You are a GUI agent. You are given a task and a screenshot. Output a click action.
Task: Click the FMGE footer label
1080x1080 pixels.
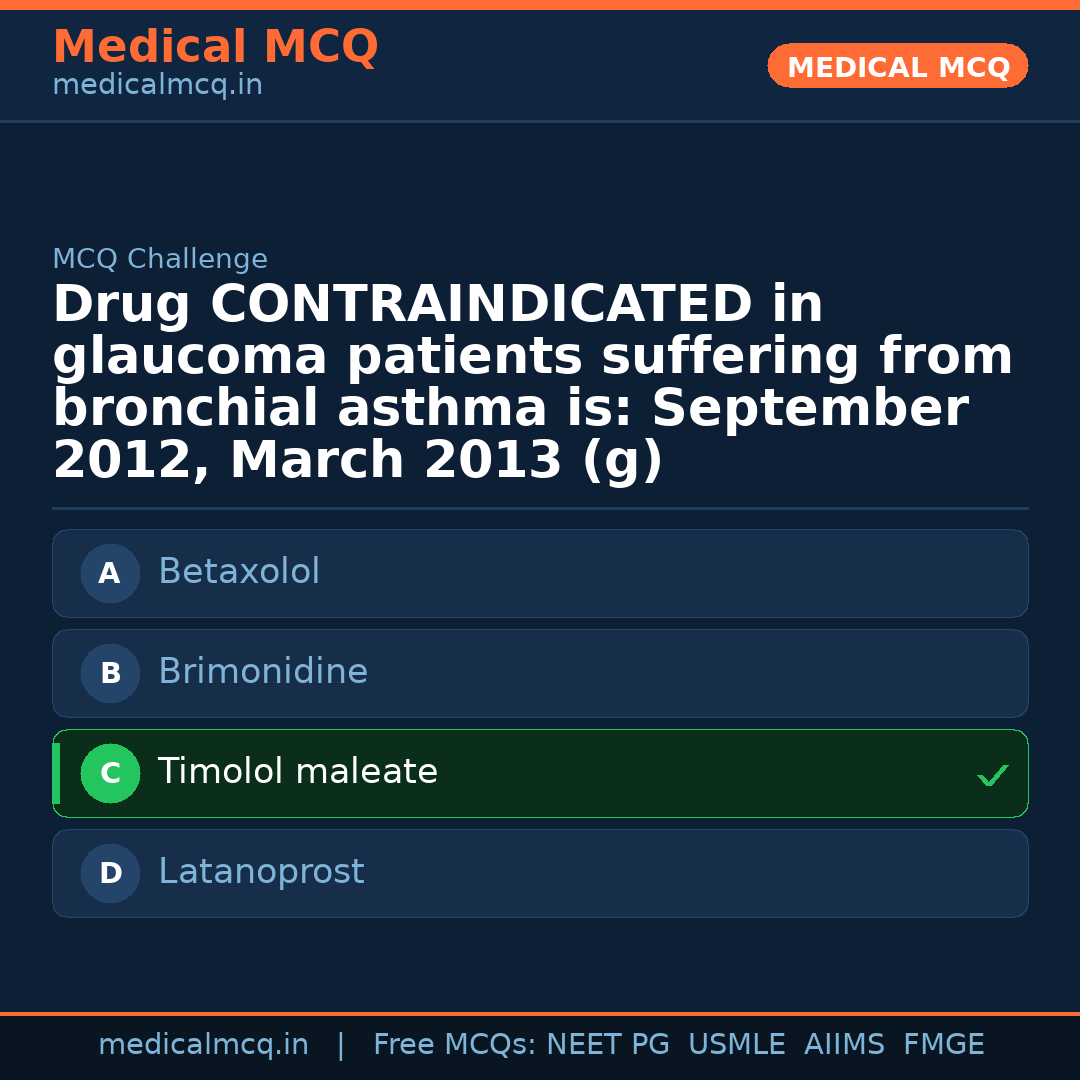(x=943, y=1045)
